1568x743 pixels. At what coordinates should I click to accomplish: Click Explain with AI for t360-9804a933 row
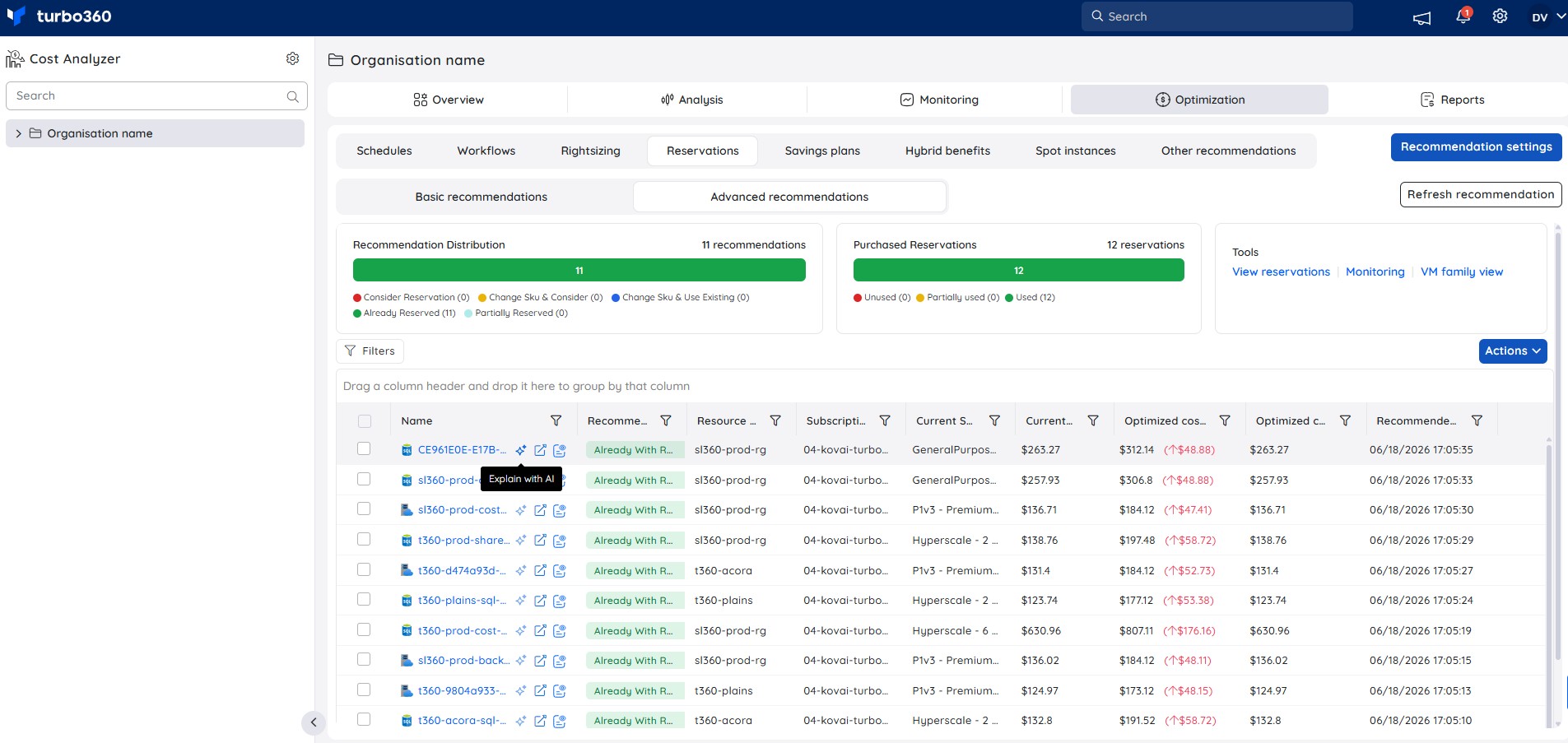(x=521, y=691)
